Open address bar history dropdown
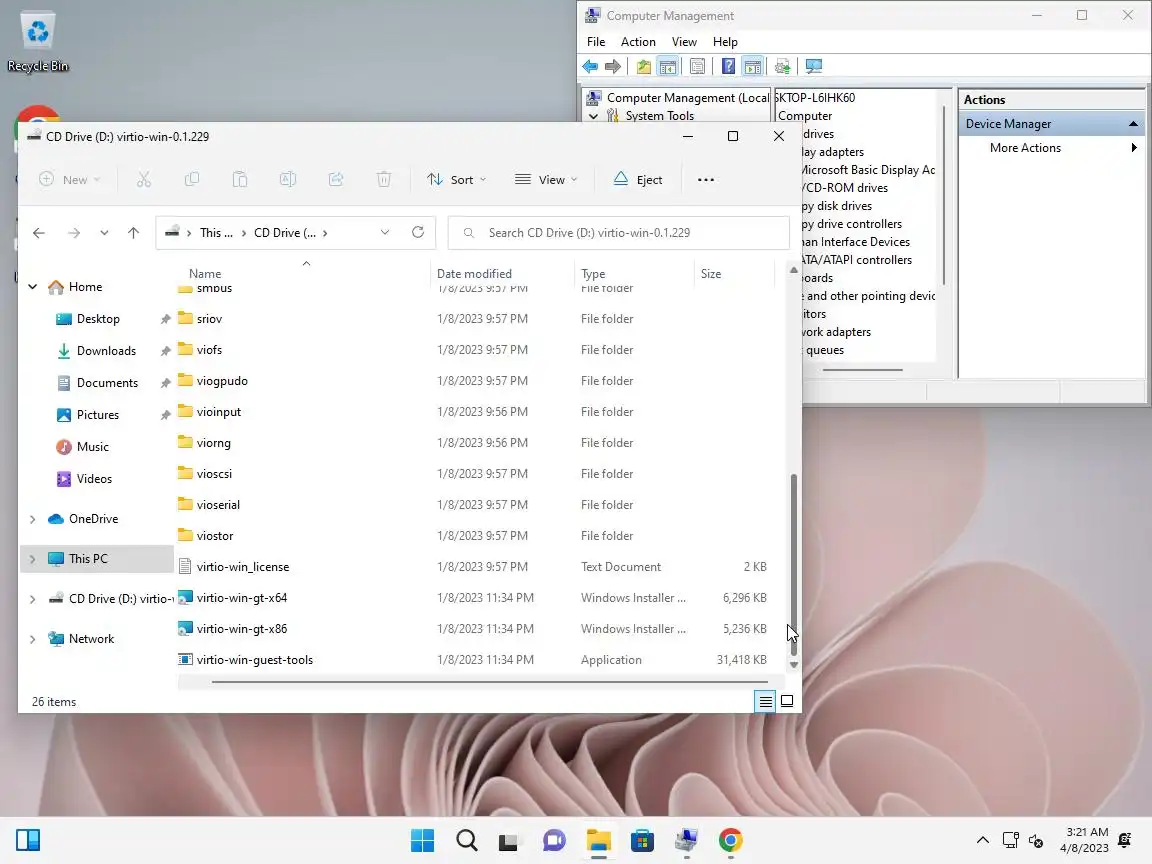 [385, 232]
